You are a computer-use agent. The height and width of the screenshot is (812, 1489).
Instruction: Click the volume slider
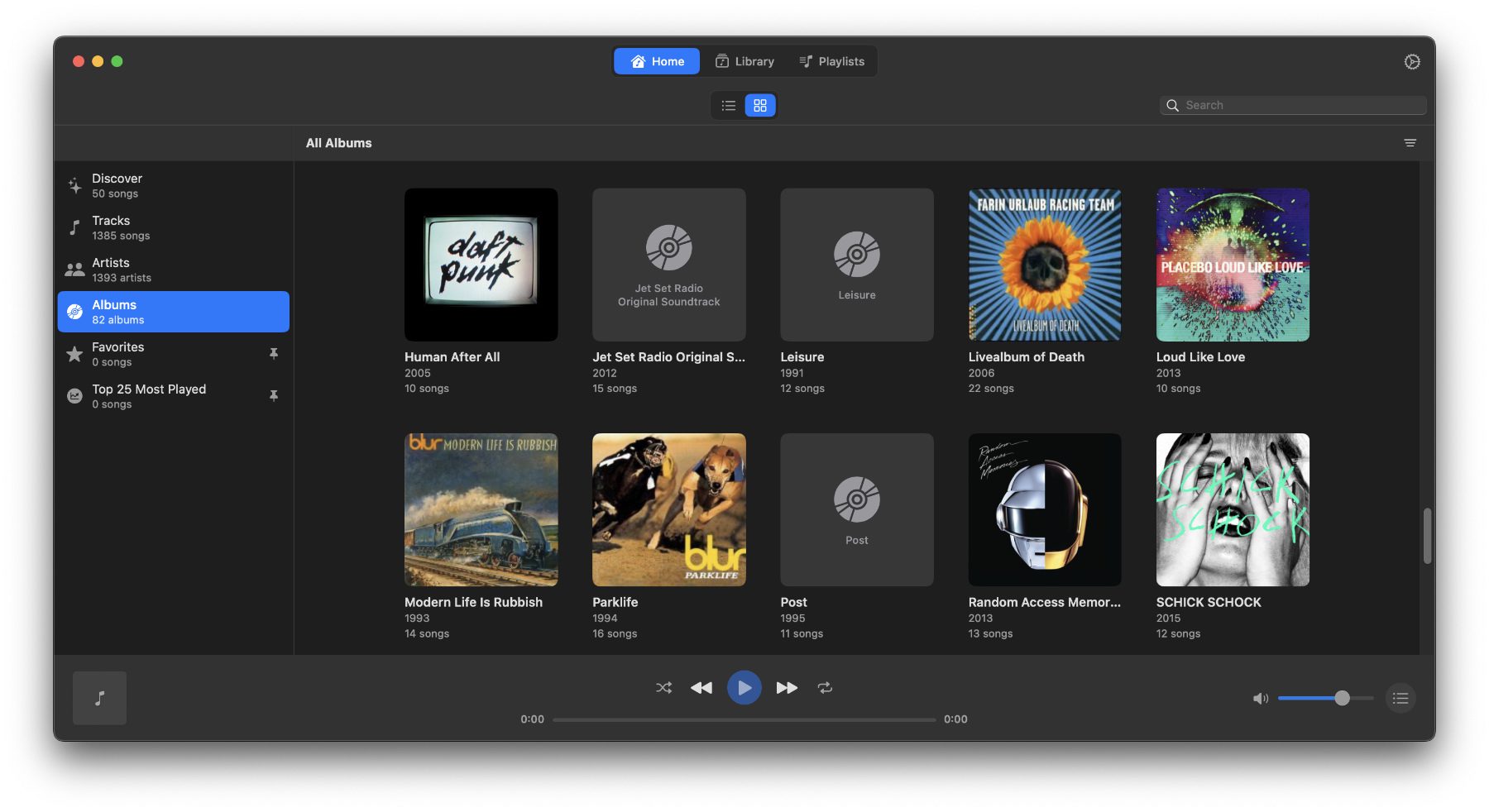point(1324,699)
